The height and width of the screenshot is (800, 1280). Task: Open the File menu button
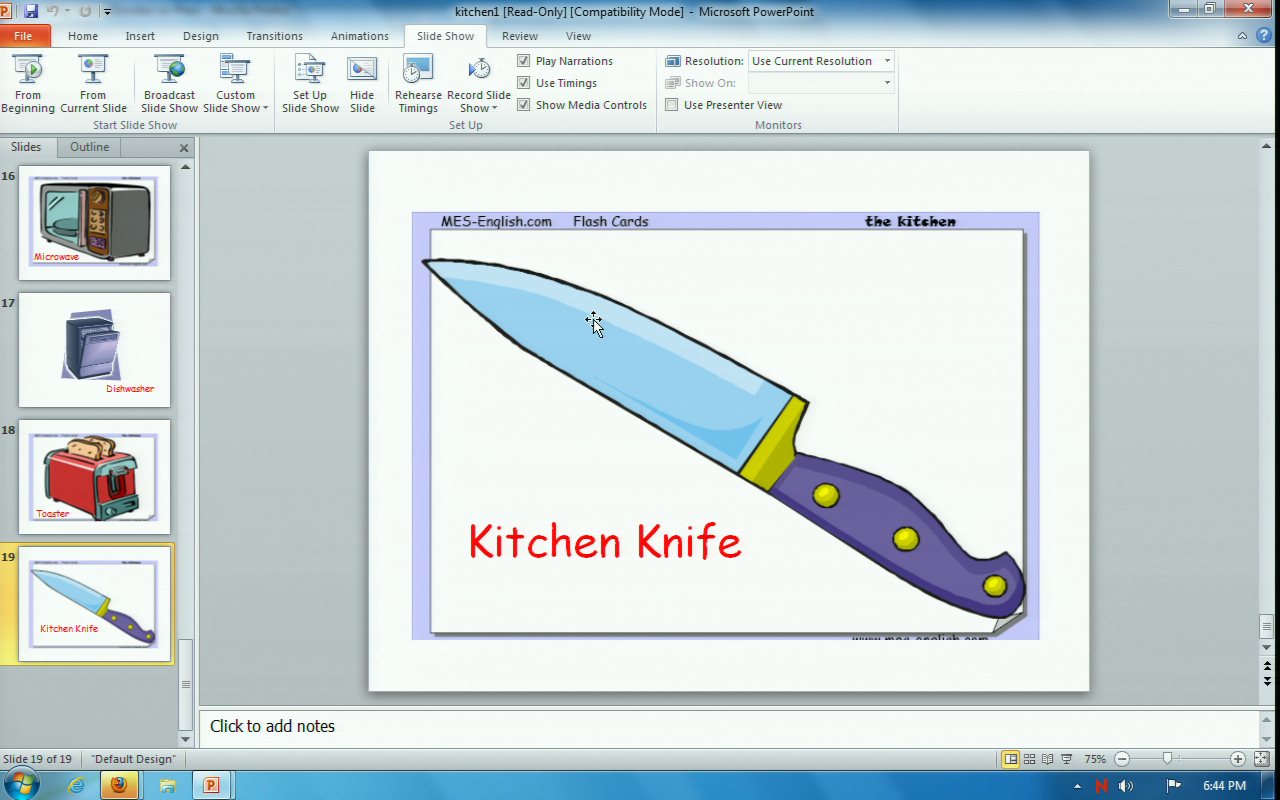[x=23, y=36]
